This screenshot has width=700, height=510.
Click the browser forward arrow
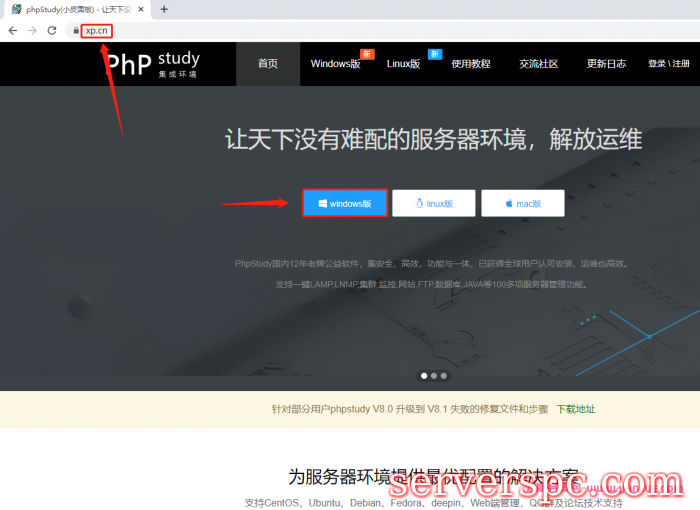click(32, 30)
